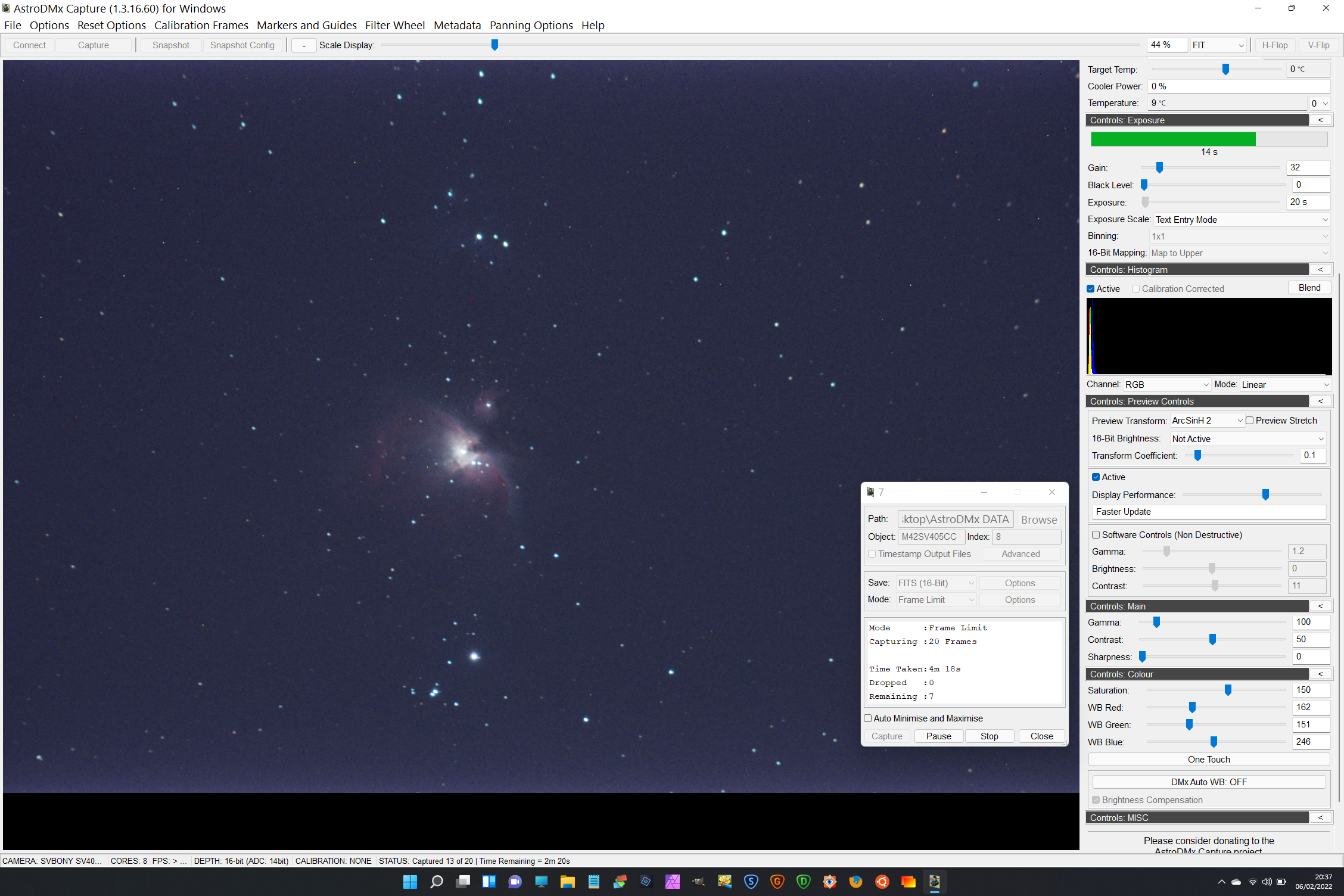Collapse the Controls: Colour panel arrow

(x=1320, y=674)
